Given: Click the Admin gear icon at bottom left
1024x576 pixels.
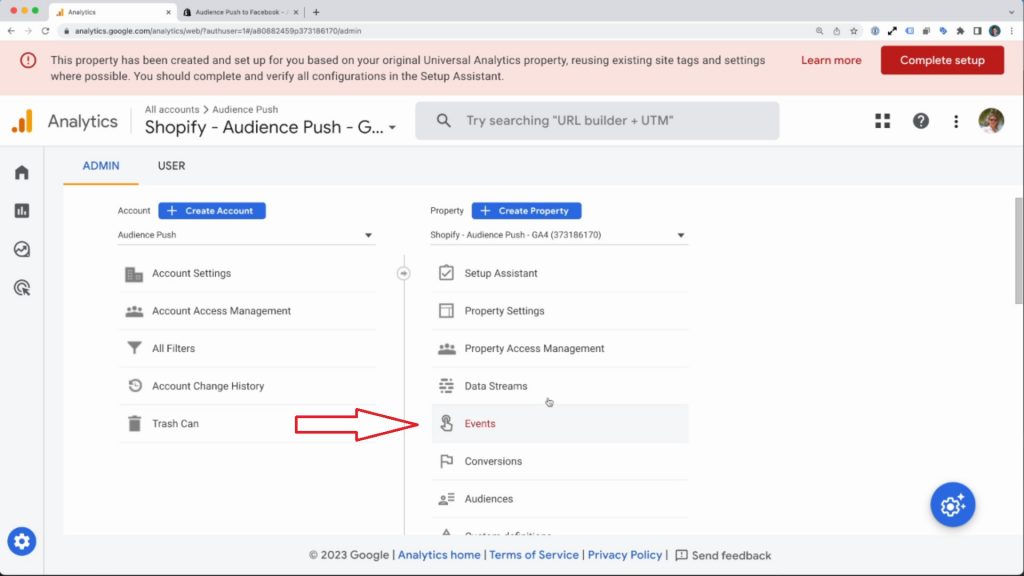Looking at the screenshot, I should (x=22, y=541).
